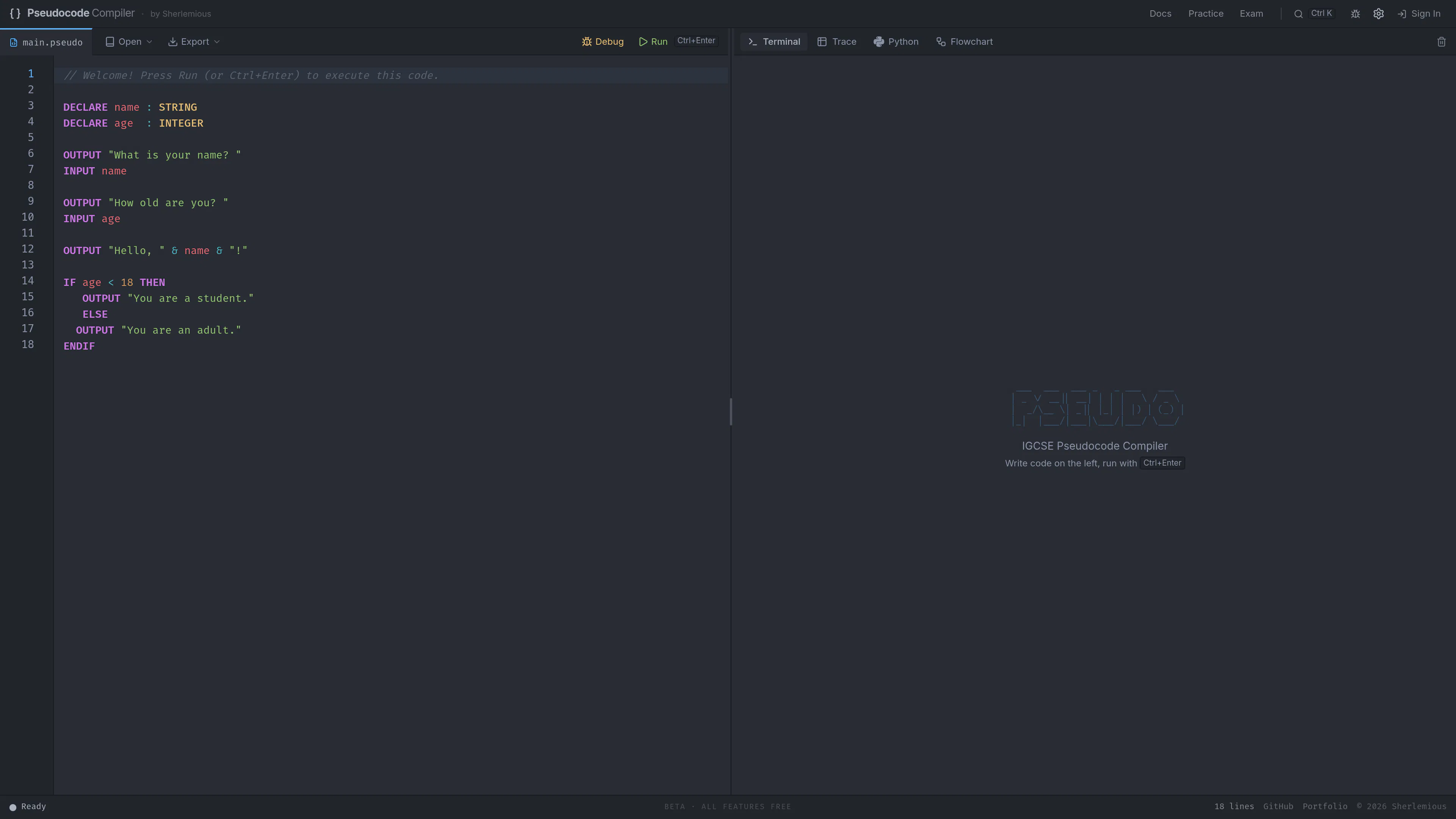
Task: Switch to the Python tab
Action: point(896,42)
